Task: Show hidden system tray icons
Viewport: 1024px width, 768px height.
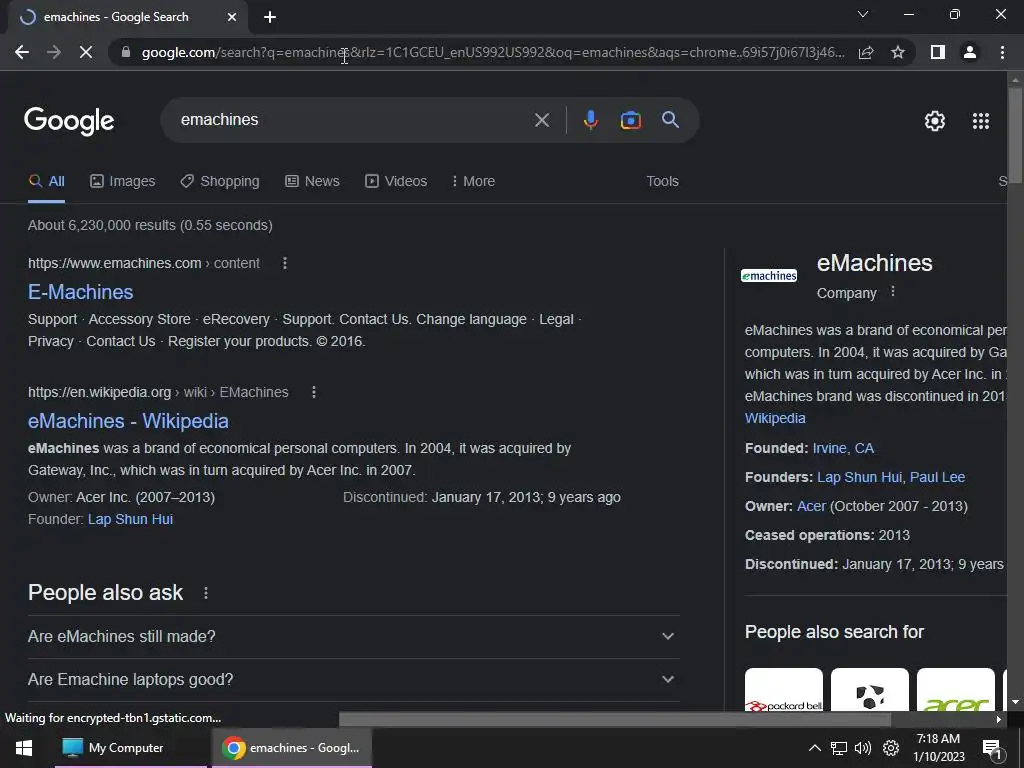Action: coord(814,748)
